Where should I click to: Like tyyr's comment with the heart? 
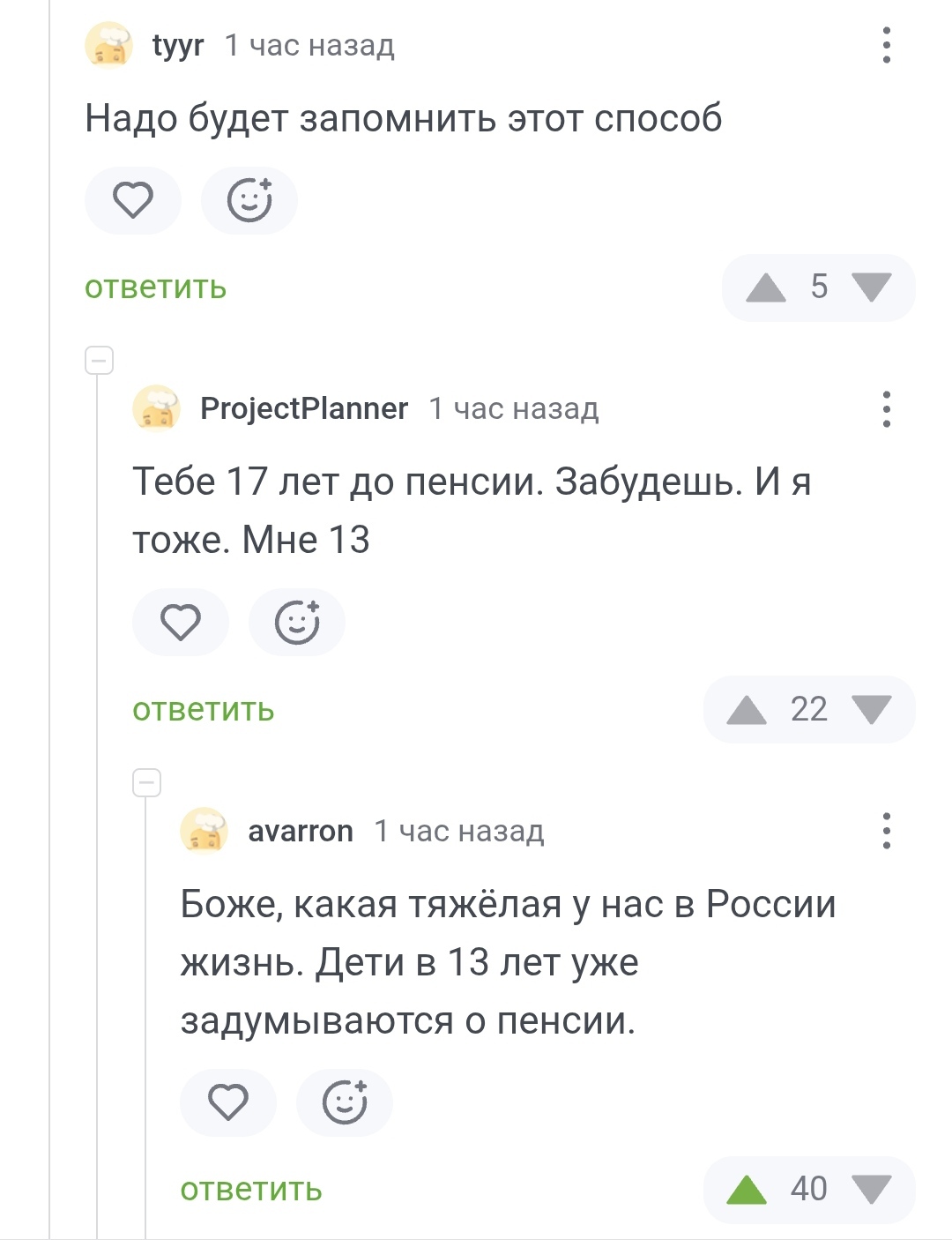click(x=133, y=200)
